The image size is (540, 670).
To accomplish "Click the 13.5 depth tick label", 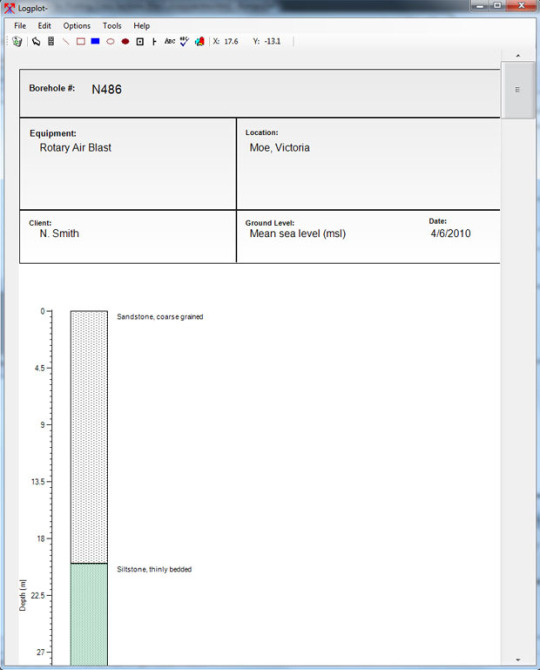I will coord(38,482).
